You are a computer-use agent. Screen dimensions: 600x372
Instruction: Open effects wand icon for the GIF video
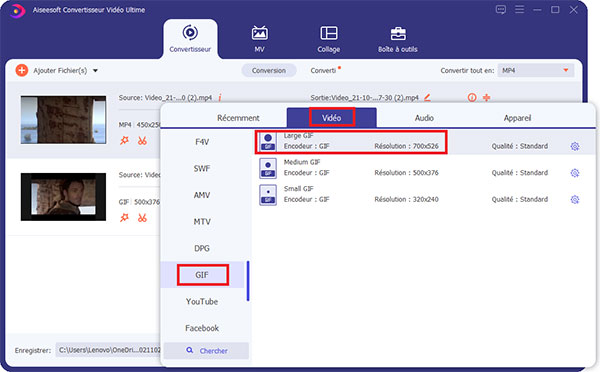(x=124, y=218)
